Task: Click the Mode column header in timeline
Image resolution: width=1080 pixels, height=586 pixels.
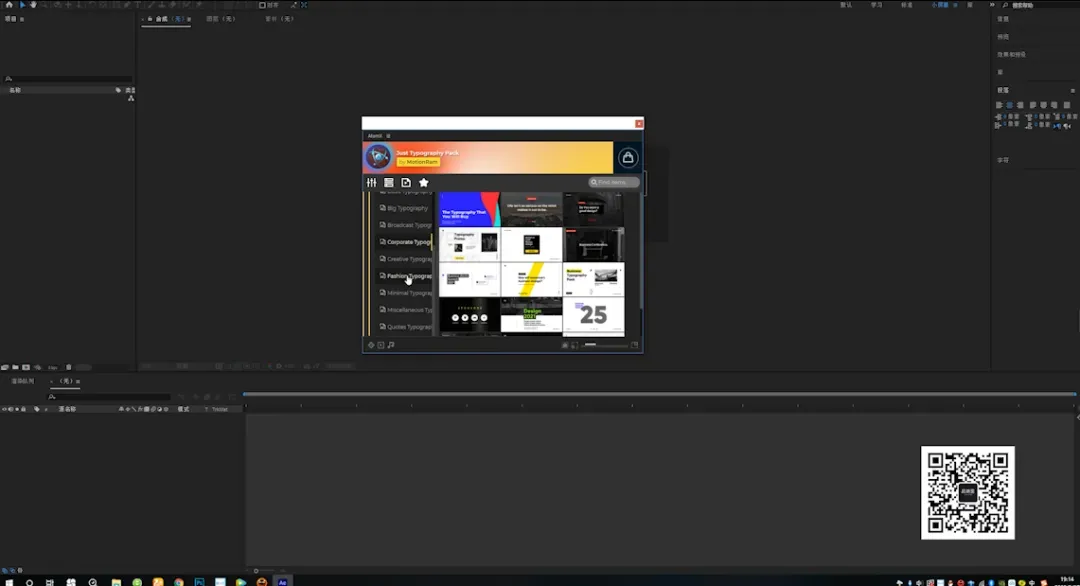Action: click(x=183, y=409)
